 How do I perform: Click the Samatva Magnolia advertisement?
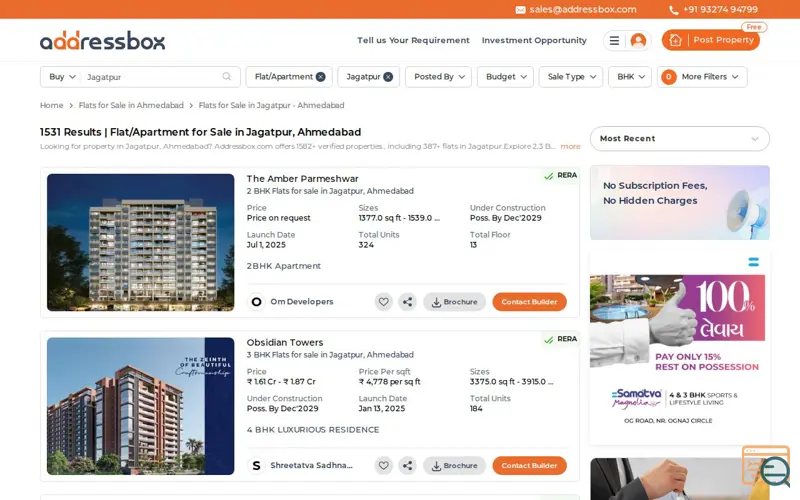tap(680, 348)
